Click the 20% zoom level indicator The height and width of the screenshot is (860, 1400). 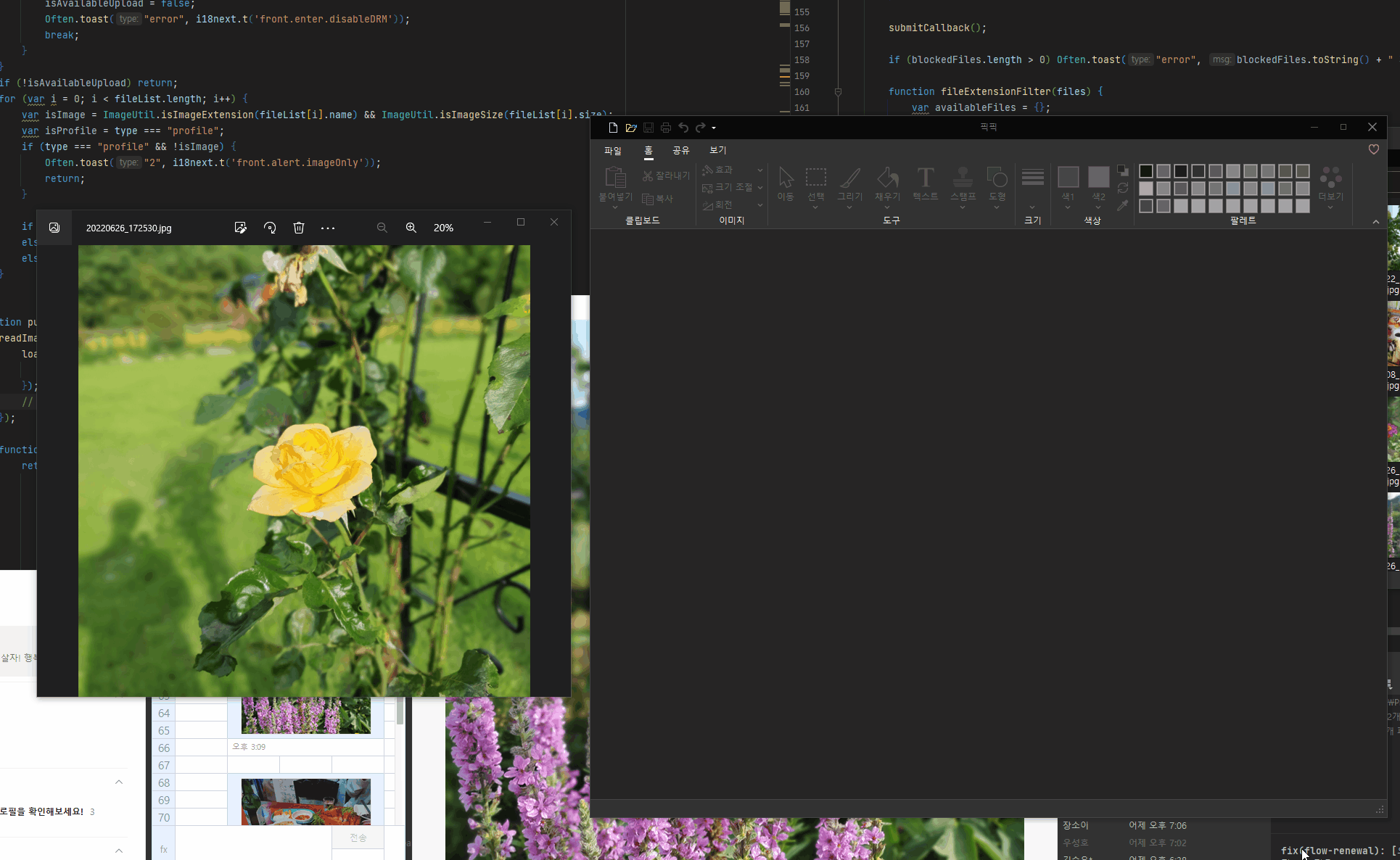pyautogui.click(x=442, y=227)
